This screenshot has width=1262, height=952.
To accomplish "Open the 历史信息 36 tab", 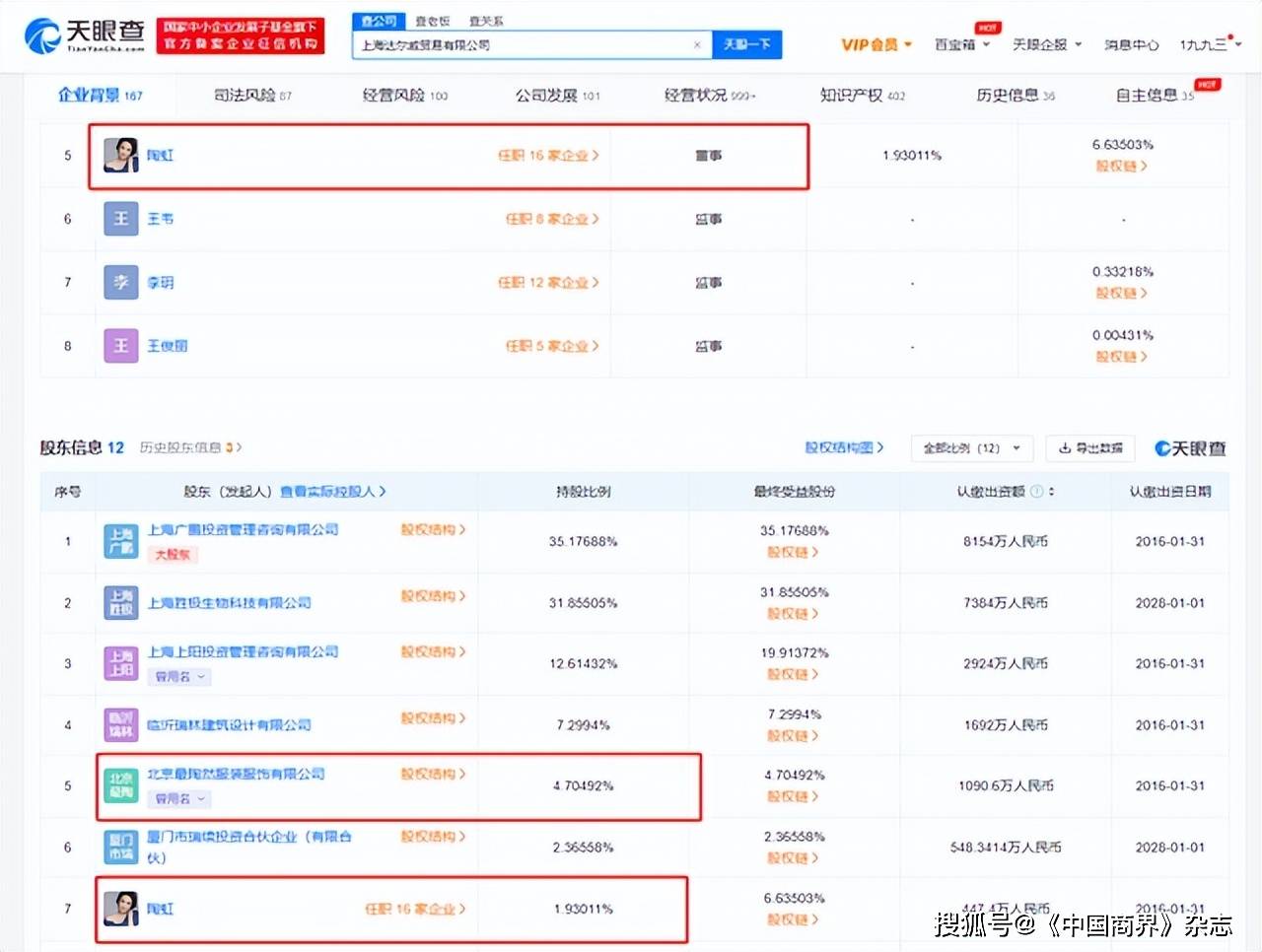I will [1016, 96].
